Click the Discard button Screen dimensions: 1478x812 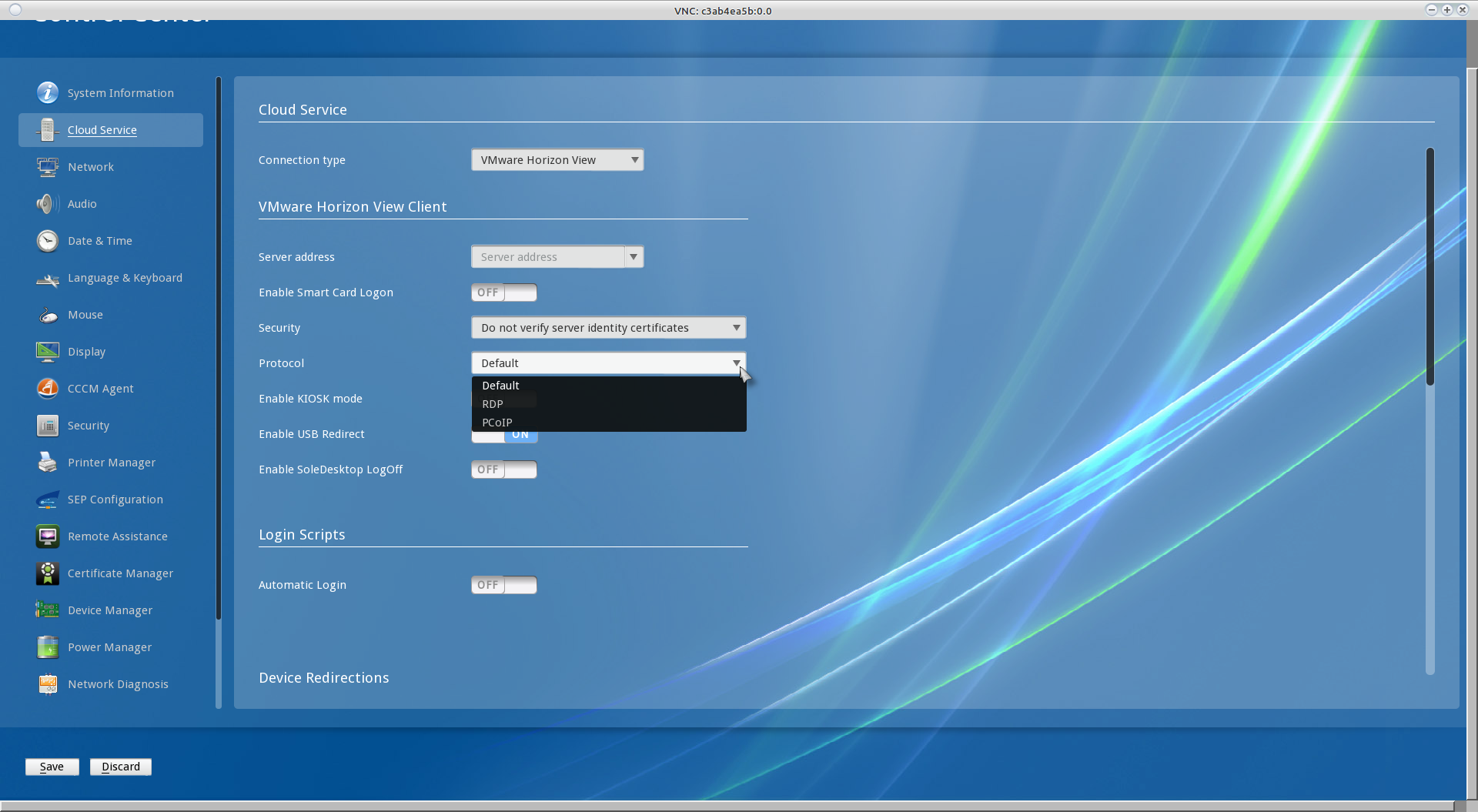121,767
